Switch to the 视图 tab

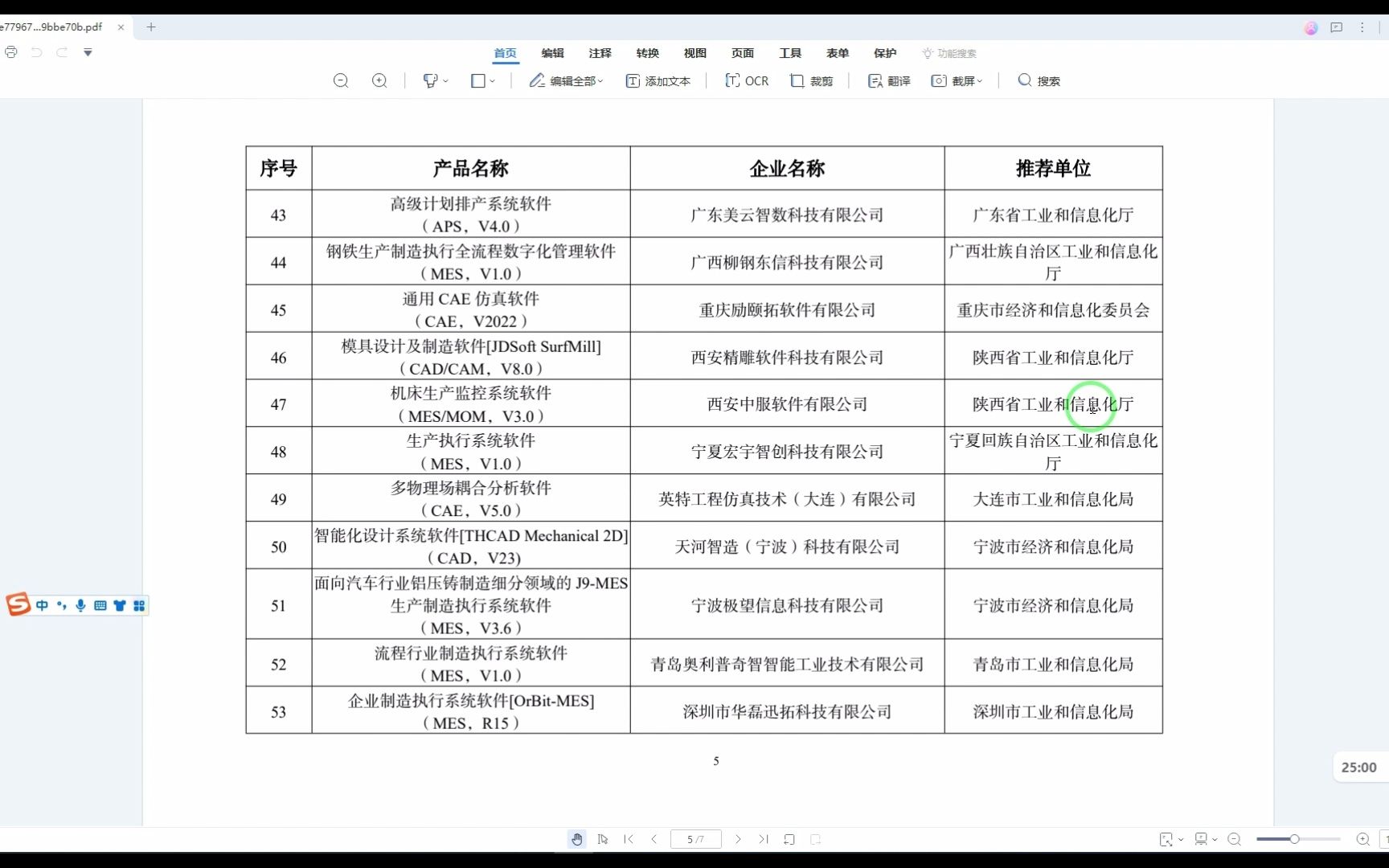tap(694, 53)
